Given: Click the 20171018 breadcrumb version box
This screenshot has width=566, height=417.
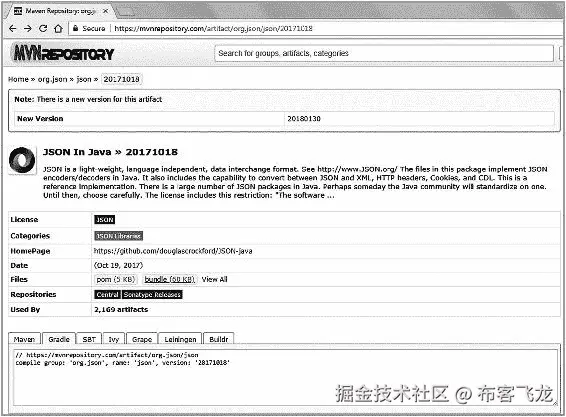Looking at the screenshot, I should coord(122,79).
